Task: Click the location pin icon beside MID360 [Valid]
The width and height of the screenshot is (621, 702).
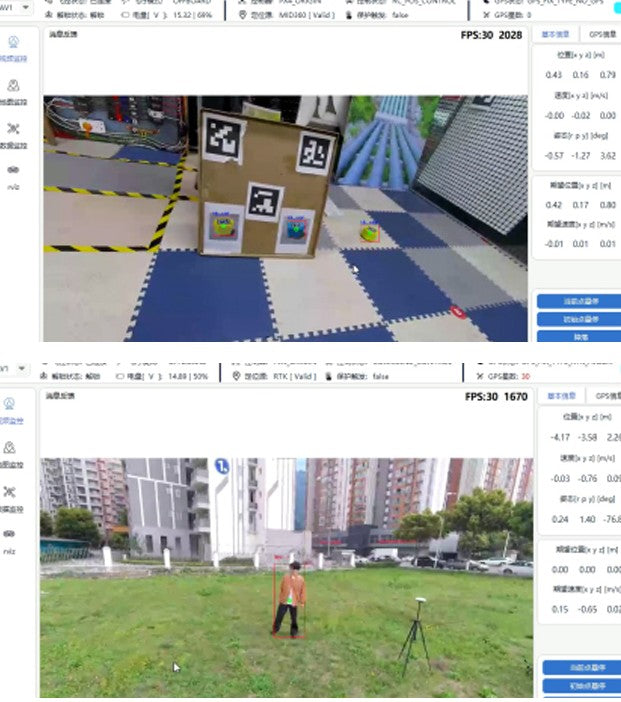Action: point(242,15)
